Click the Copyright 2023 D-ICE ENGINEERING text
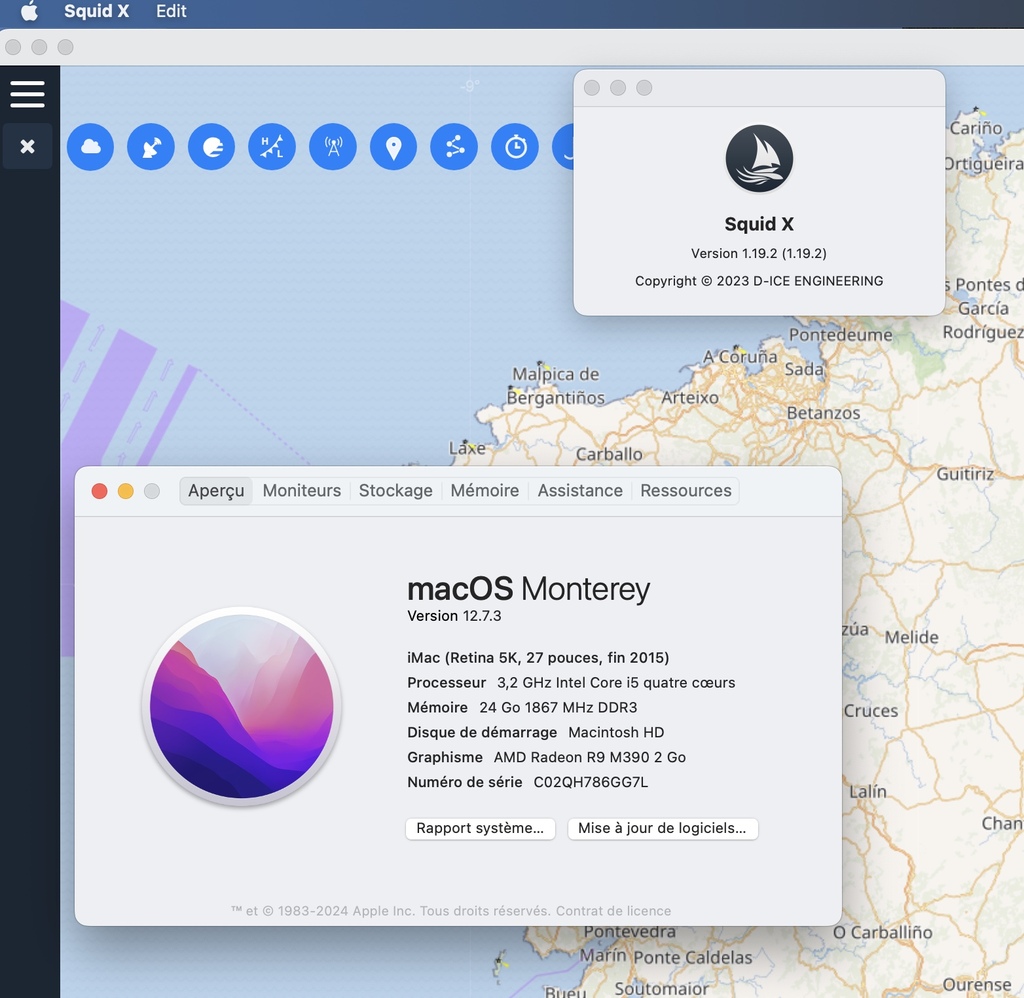 (x=759, y=281)
